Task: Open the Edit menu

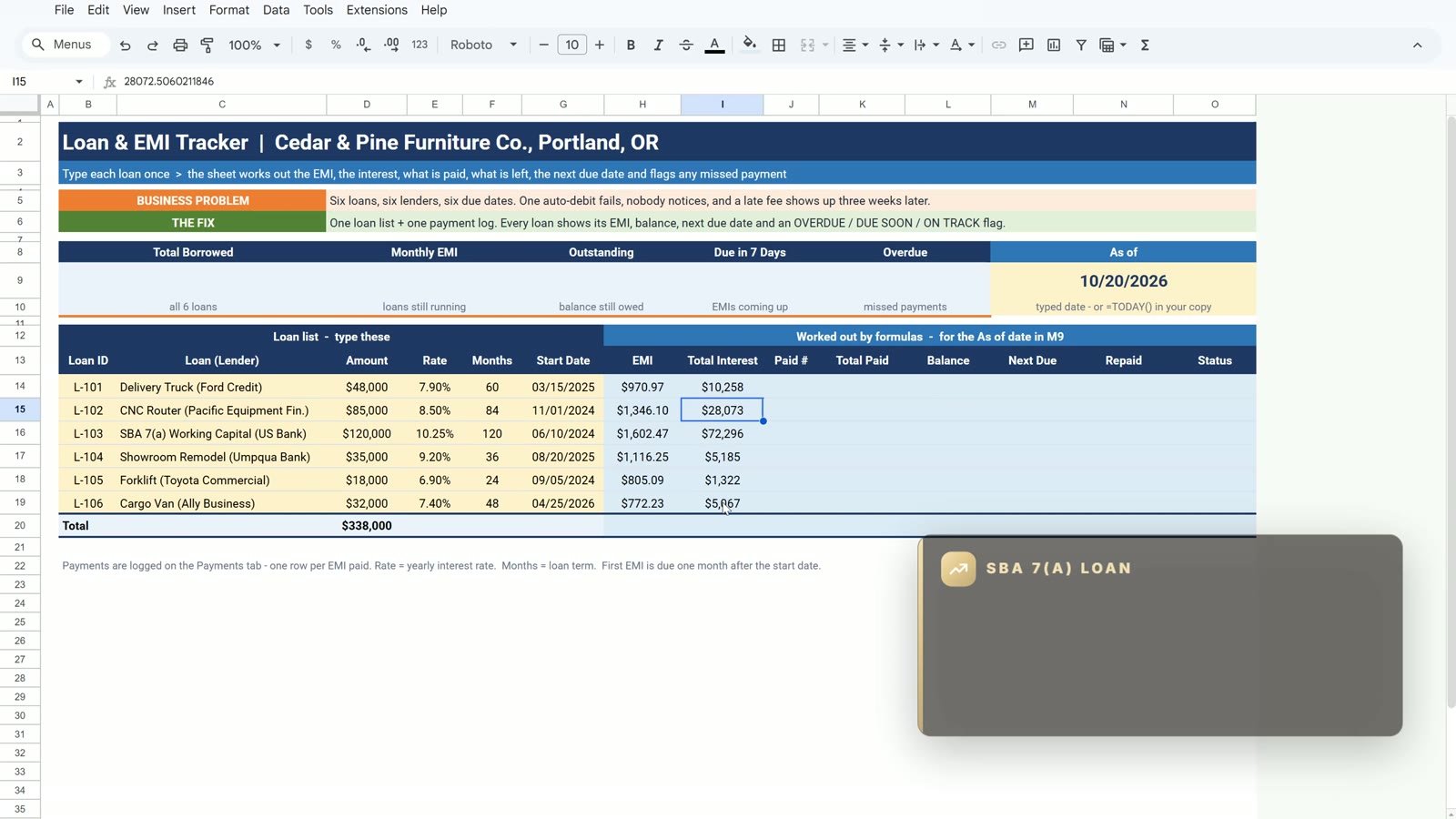Action: click(98, 10)
